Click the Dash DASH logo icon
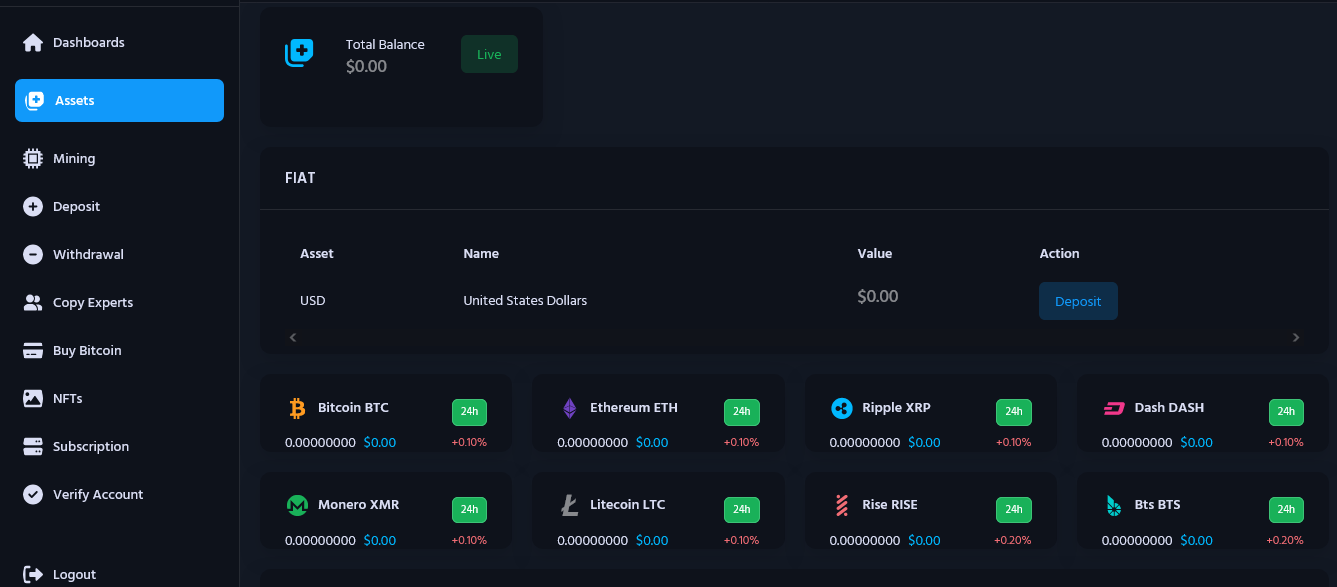This screenshot has width=1337, height=587. 1114,408
